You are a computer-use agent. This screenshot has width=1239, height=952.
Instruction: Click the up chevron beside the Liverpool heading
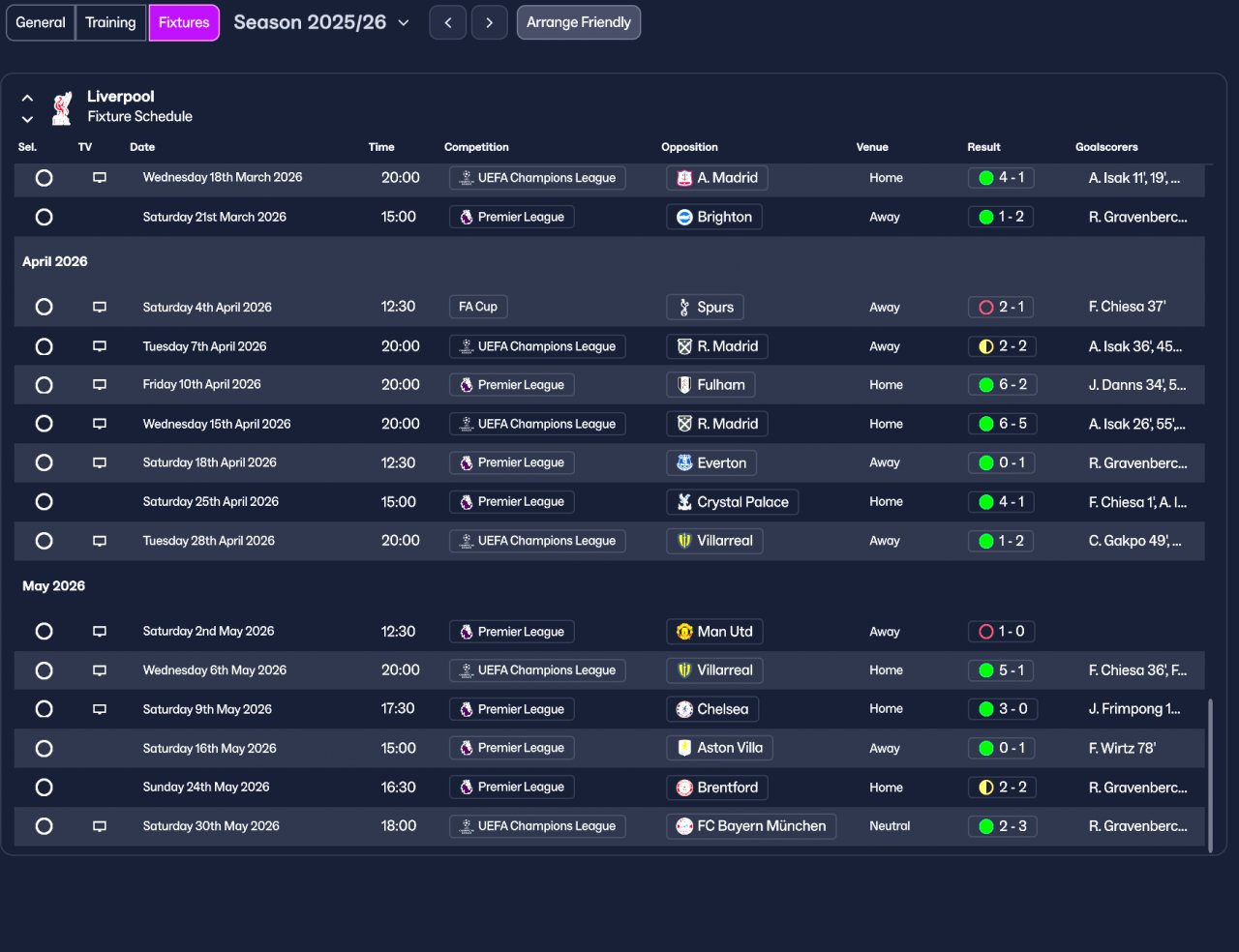click(x=27, y=98)
